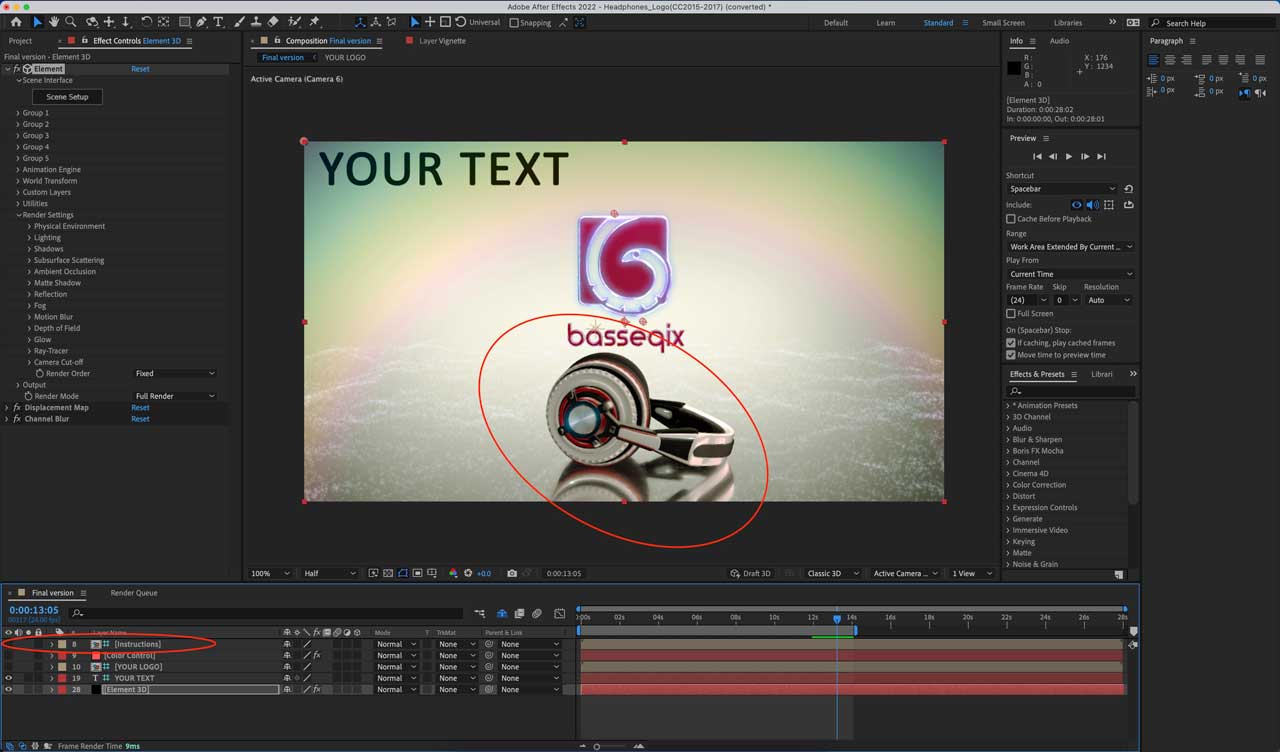
Task: Hide the YOUR TEXT layer eye
Action: (x=9, y=678)
